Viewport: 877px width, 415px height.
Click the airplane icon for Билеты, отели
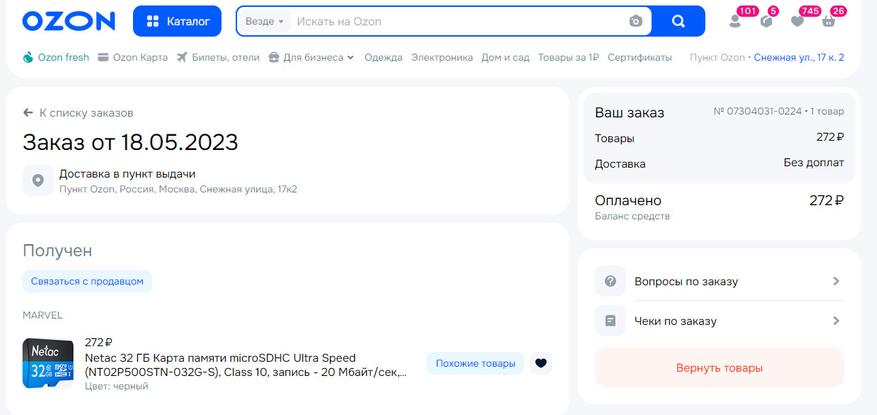181,57
